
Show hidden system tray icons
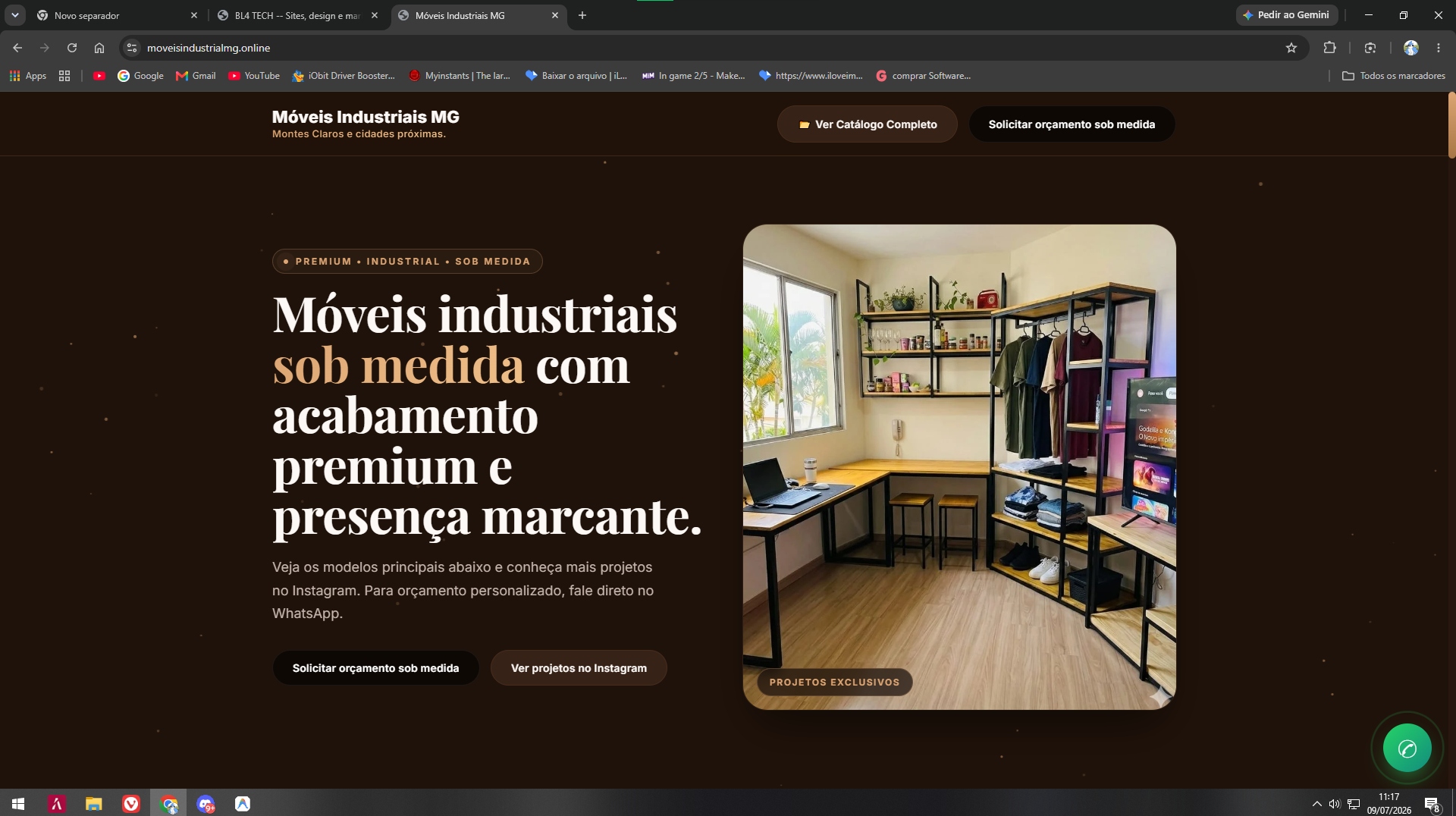pos(1316,804)
